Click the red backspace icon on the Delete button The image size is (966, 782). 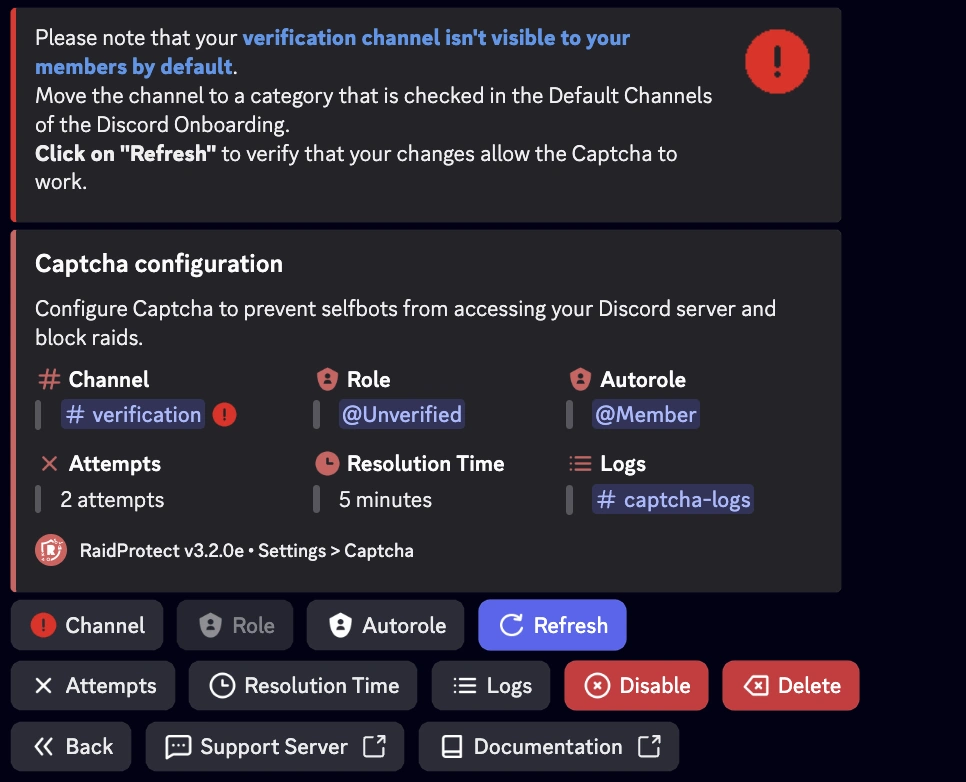point(755,685)
